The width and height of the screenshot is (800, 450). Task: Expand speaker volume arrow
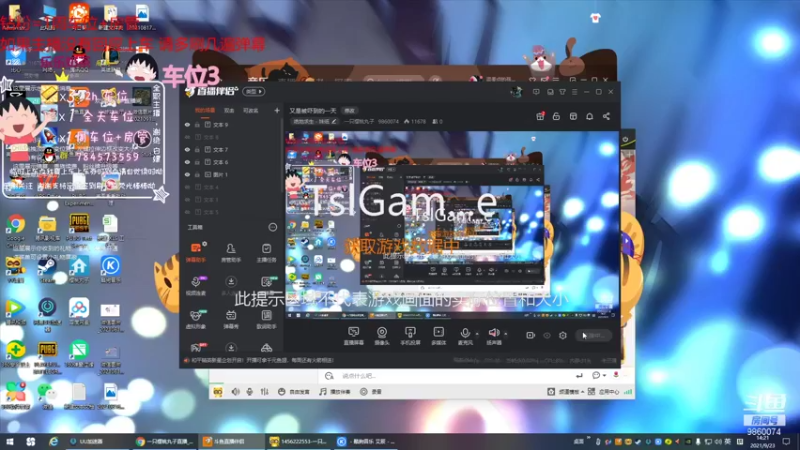coord(506,334)
